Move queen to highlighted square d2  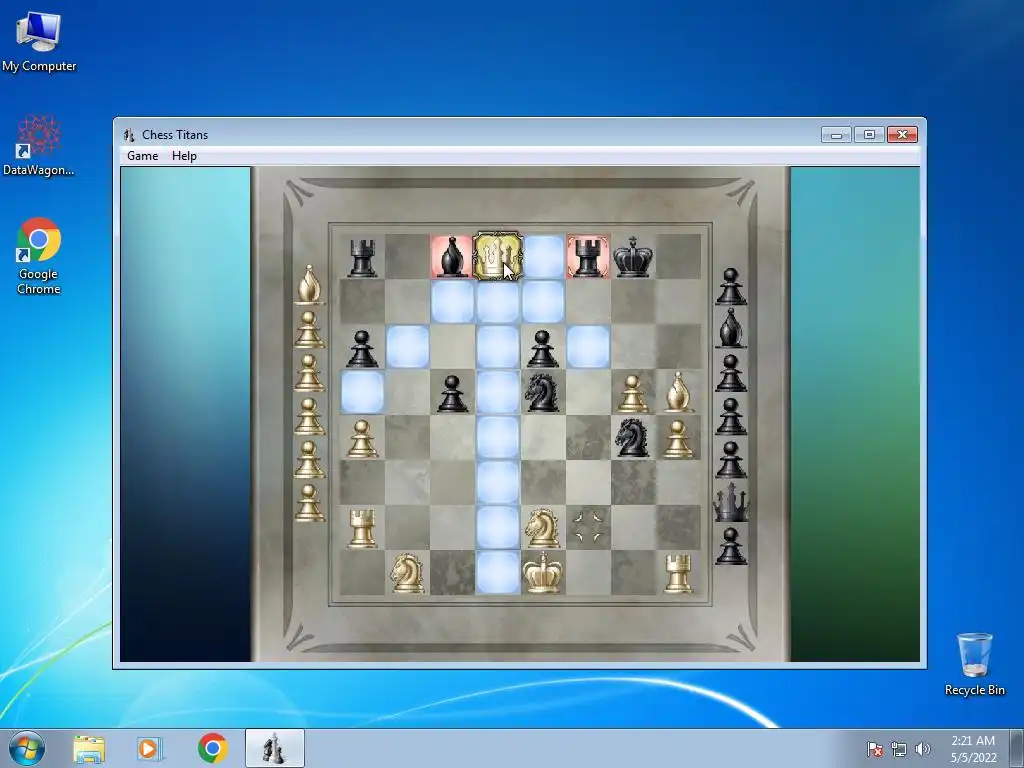[x=498, y=527]
